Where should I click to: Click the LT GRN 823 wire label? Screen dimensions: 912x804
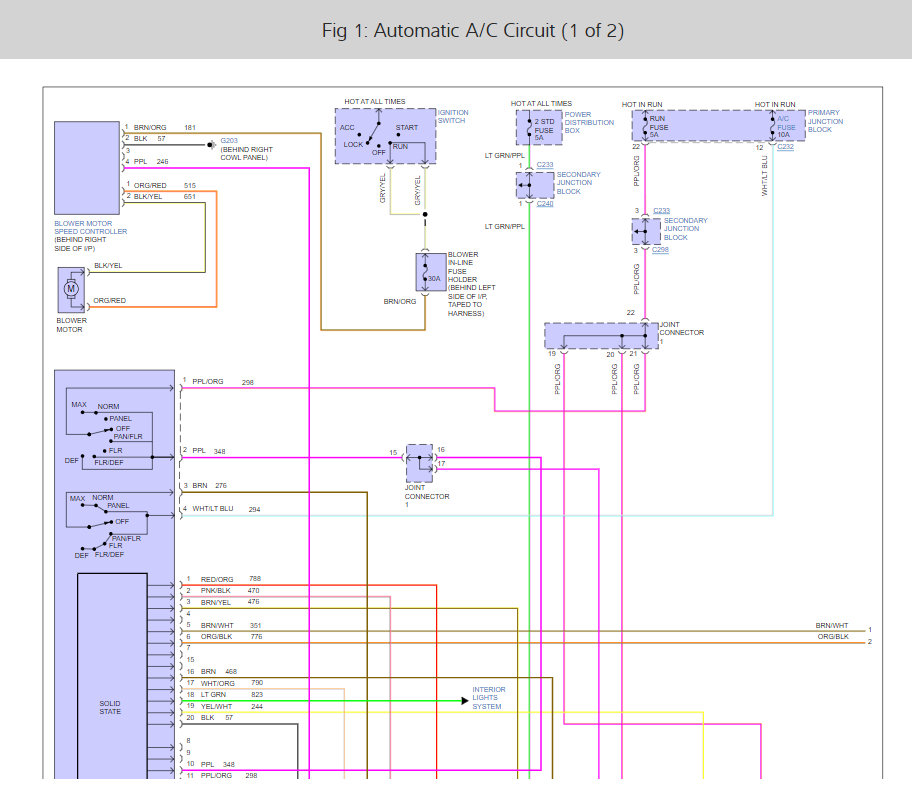point(231,695)
